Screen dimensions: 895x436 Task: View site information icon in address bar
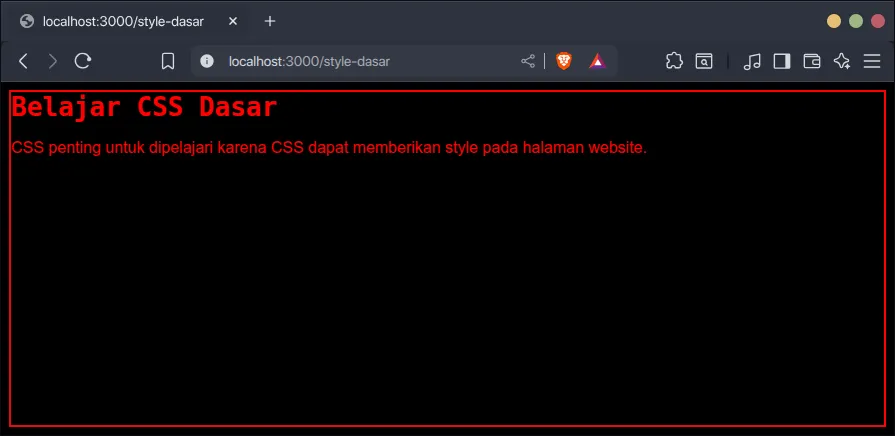pos(207,61)
